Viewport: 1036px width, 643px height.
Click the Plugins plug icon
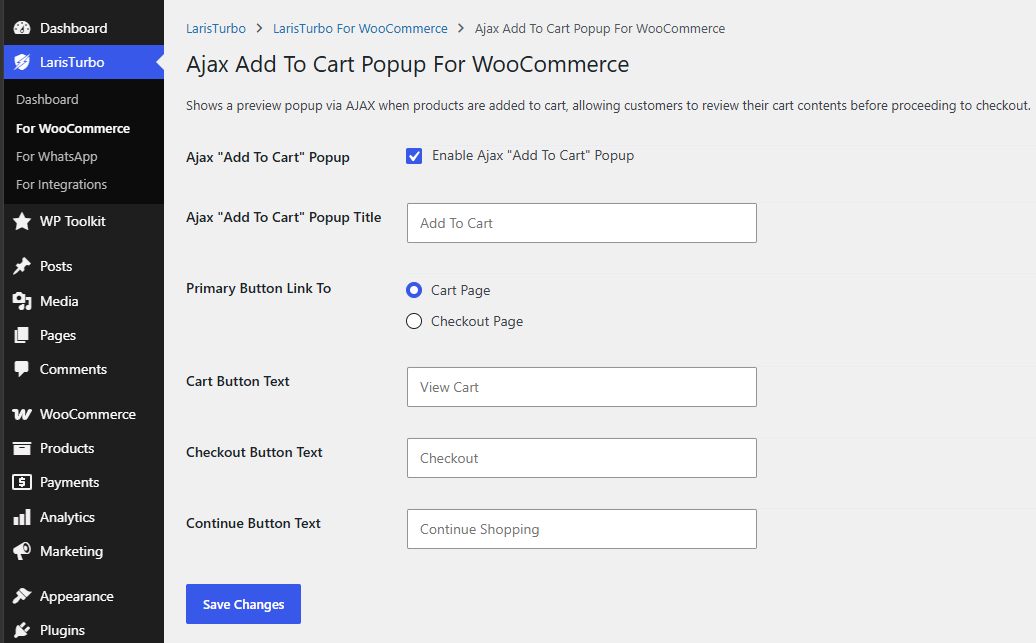[x=22, y=630]
